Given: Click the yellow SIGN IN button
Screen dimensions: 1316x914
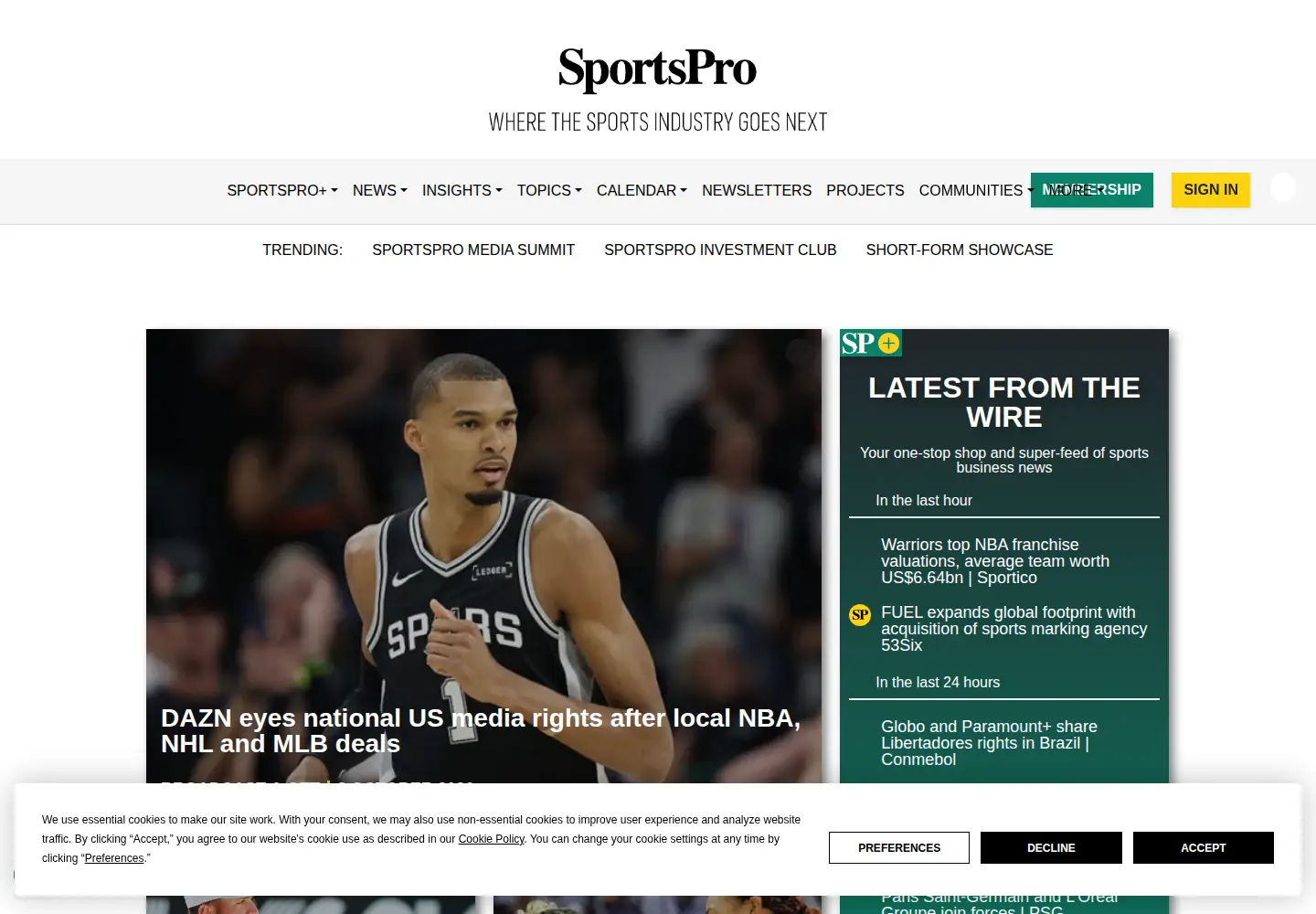Looking at the screenshot, I should click(1211, 190).
